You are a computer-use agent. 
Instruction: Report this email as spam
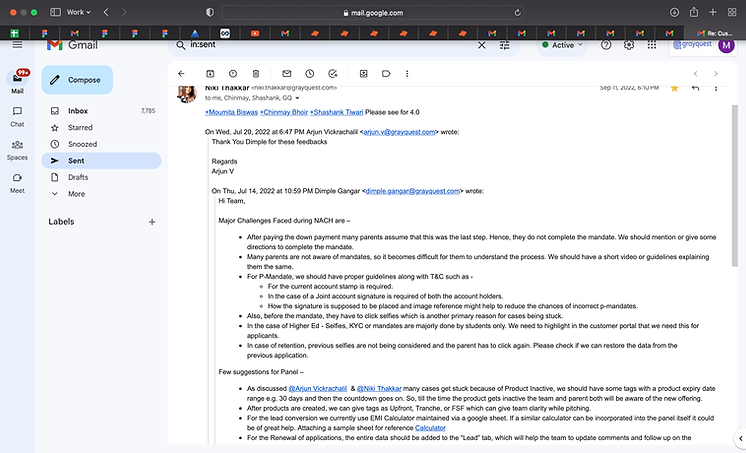tap(233, 74)
